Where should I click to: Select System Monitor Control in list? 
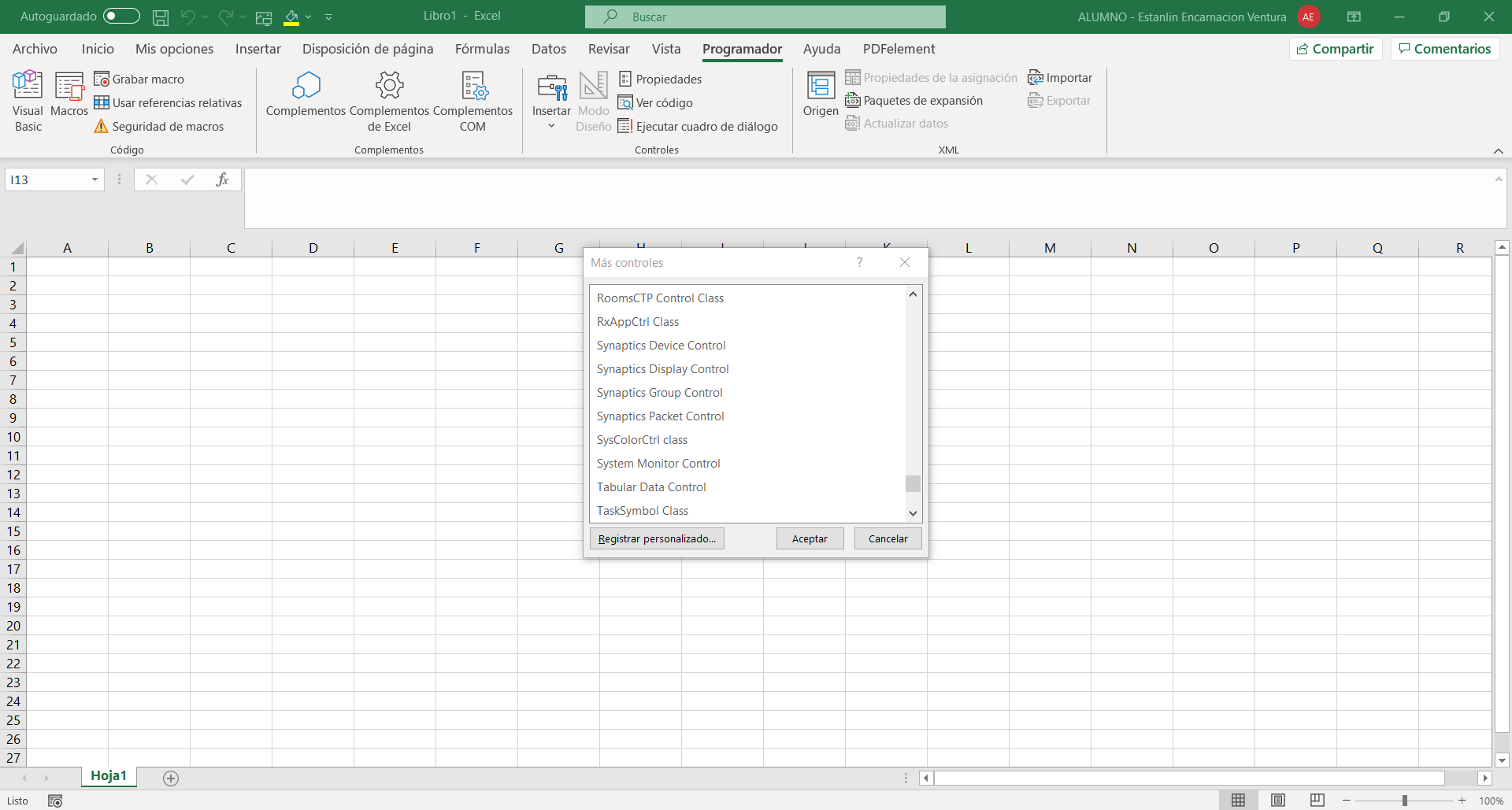pos(747,463)
